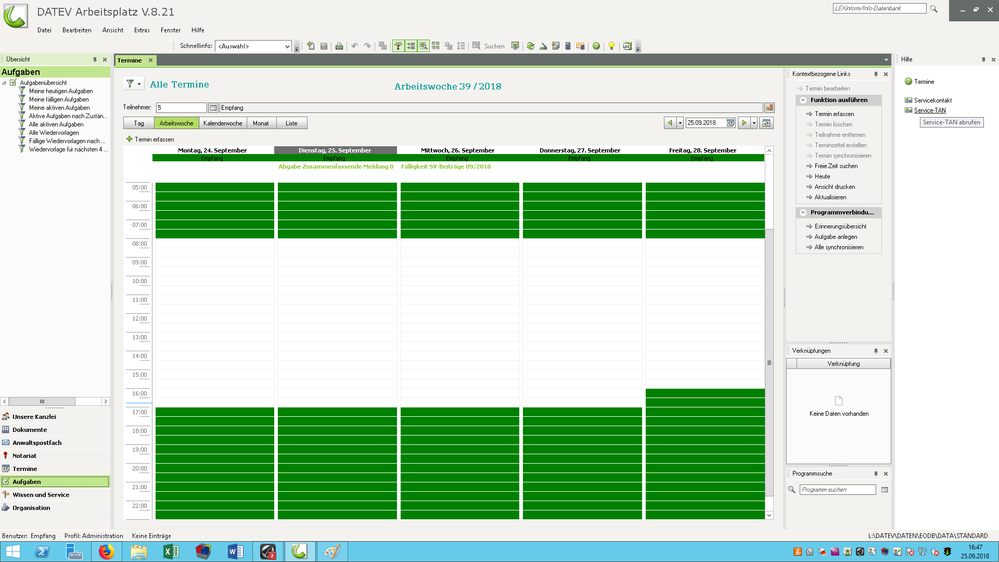This screenshot has width=999, height=562.
Task: Collapse the Funktion ausführen section
Action: [803, 100]
